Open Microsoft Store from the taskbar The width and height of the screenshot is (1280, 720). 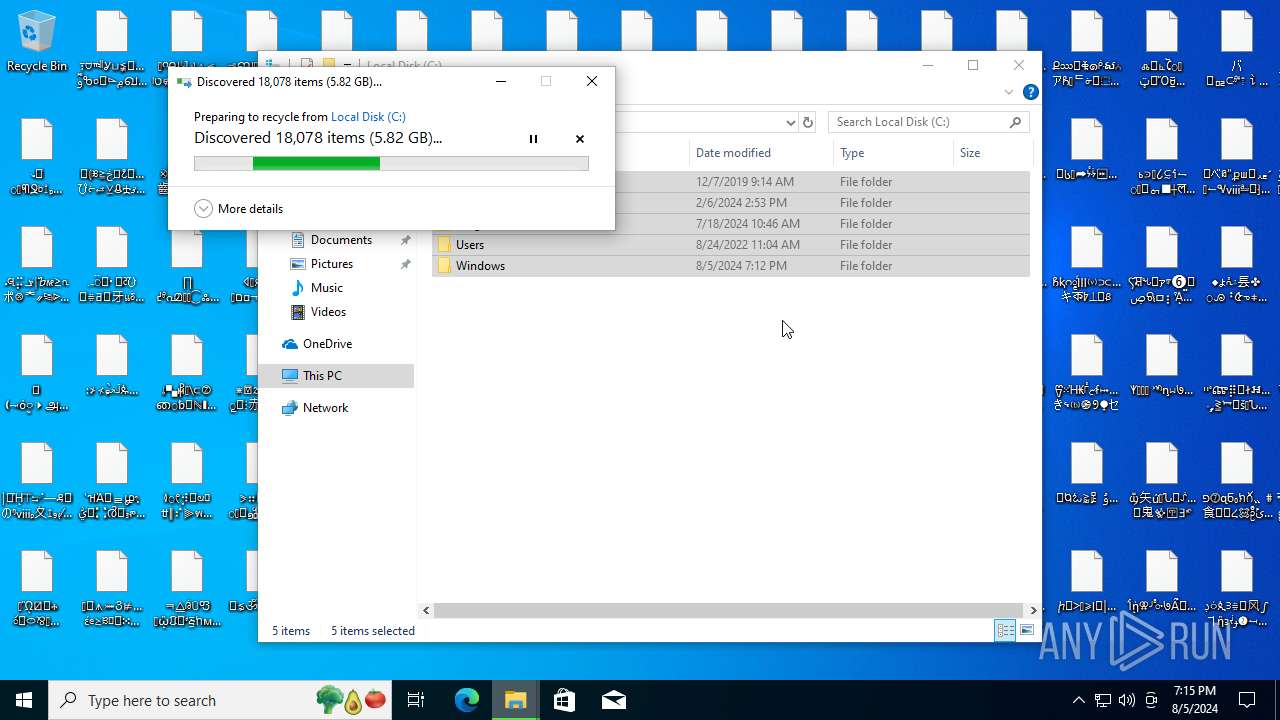click(564, 700)
